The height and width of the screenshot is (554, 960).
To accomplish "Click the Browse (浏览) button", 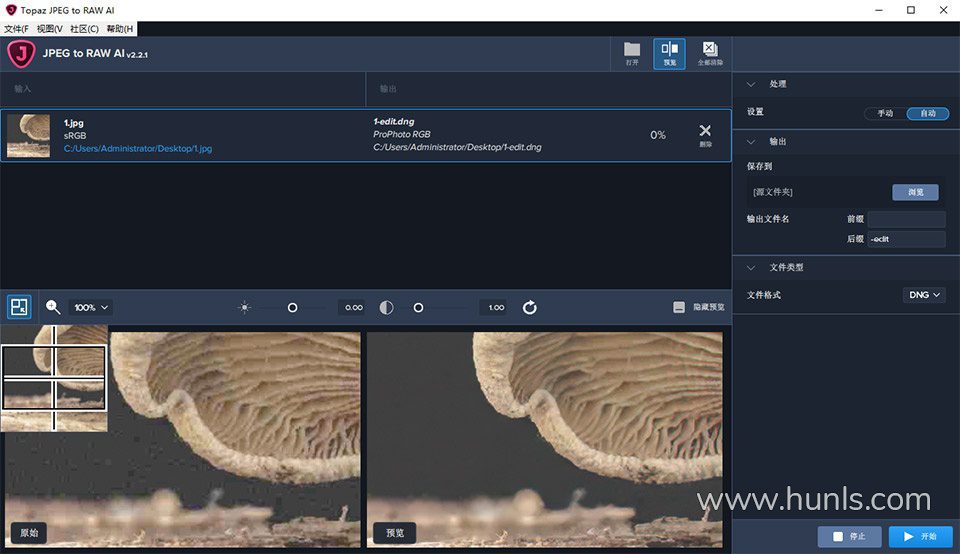I will pos(915,192).
